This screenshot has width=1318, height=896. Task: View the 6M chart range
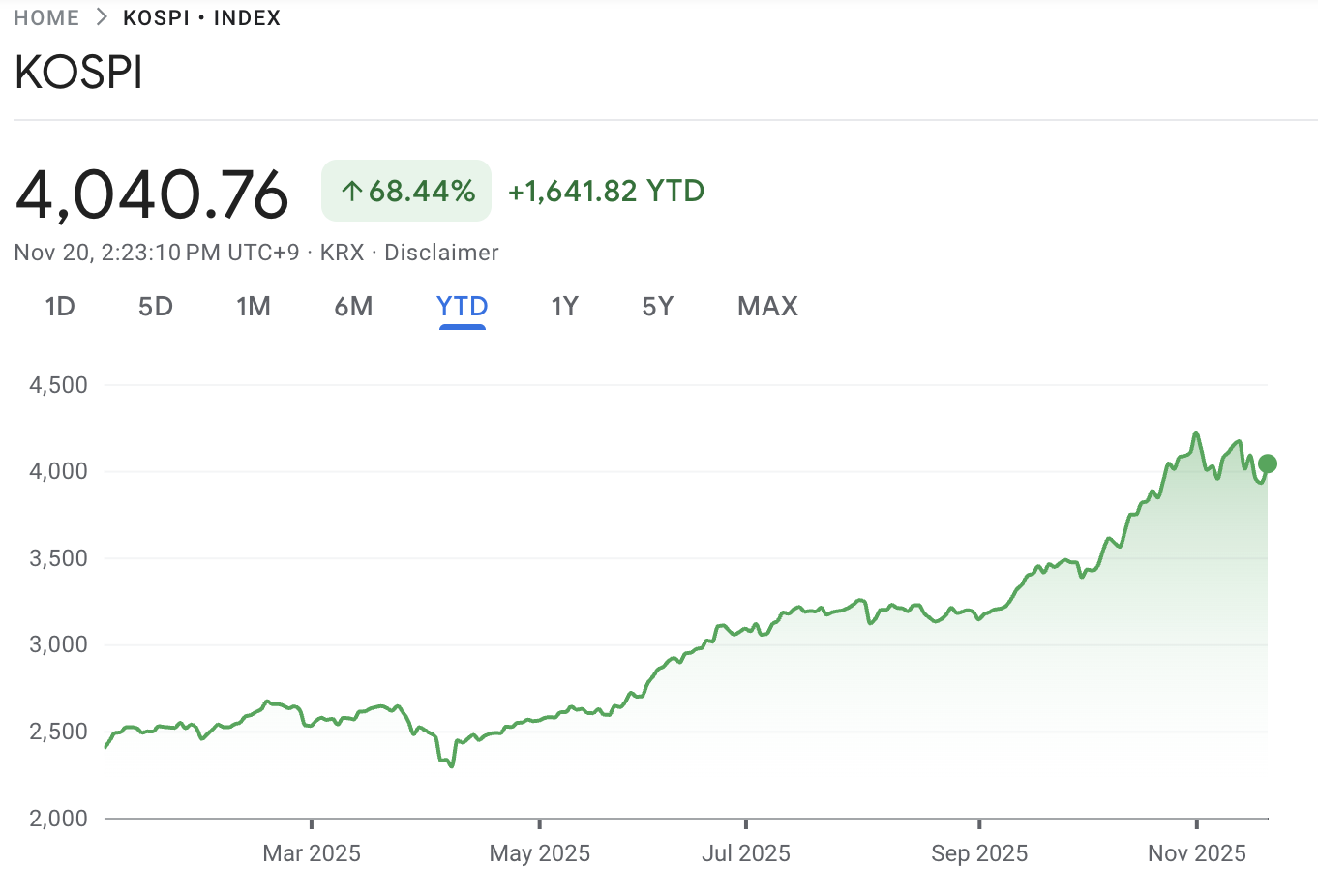(354, 306)
